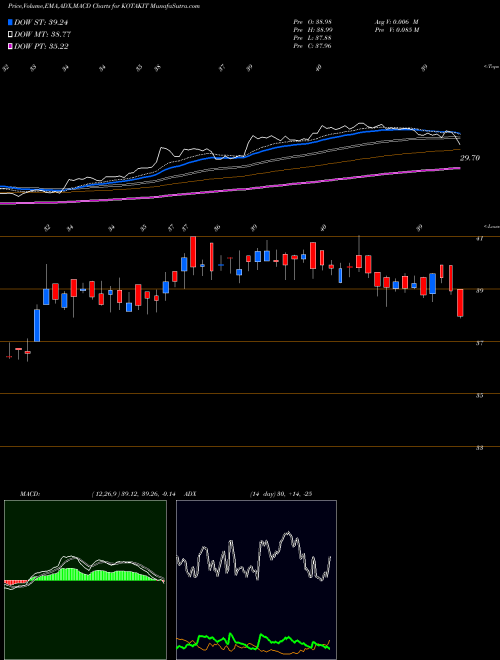Click the 'MACD:' indicator label

pos(30,494)
